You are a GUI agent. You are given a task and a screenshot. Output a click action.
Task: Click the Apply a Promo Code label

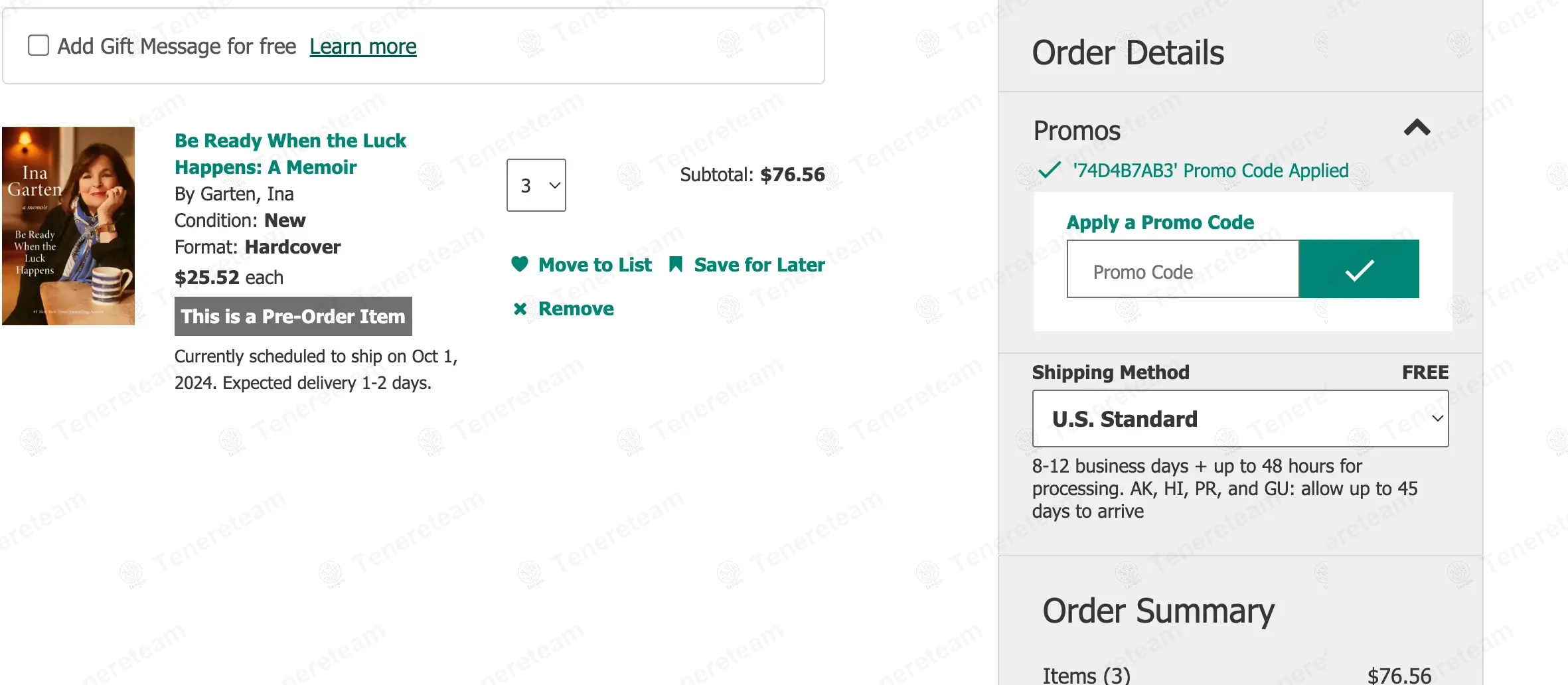pos(1160,222)
